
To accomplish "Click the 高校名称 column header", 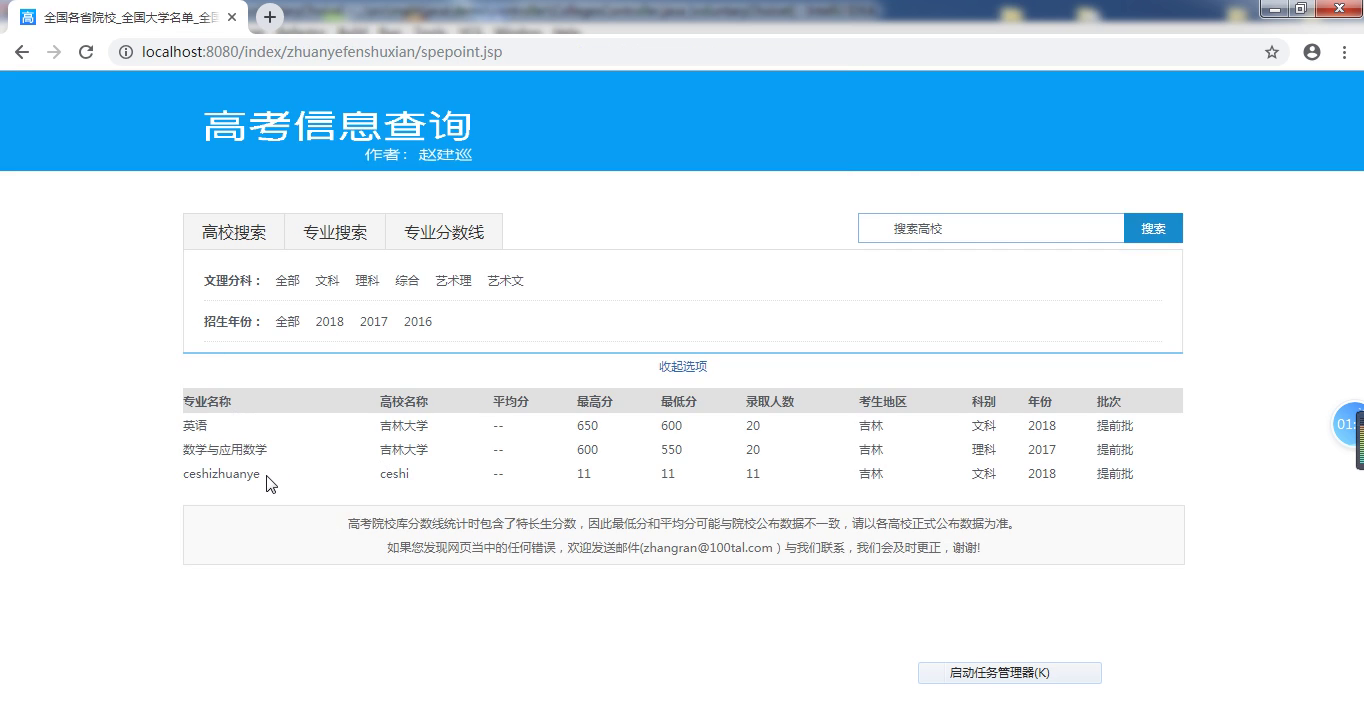I will [x=404, y=402].
